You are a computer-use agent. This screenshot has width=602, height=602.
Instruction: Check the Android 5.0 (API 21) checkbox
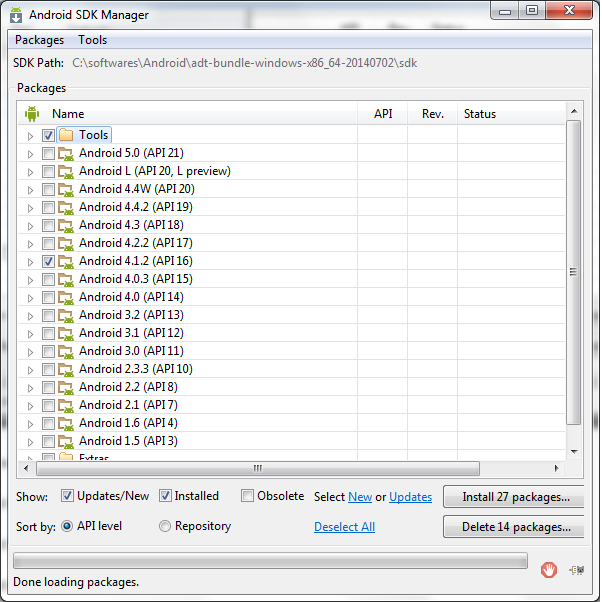click(x=48, y=153)
